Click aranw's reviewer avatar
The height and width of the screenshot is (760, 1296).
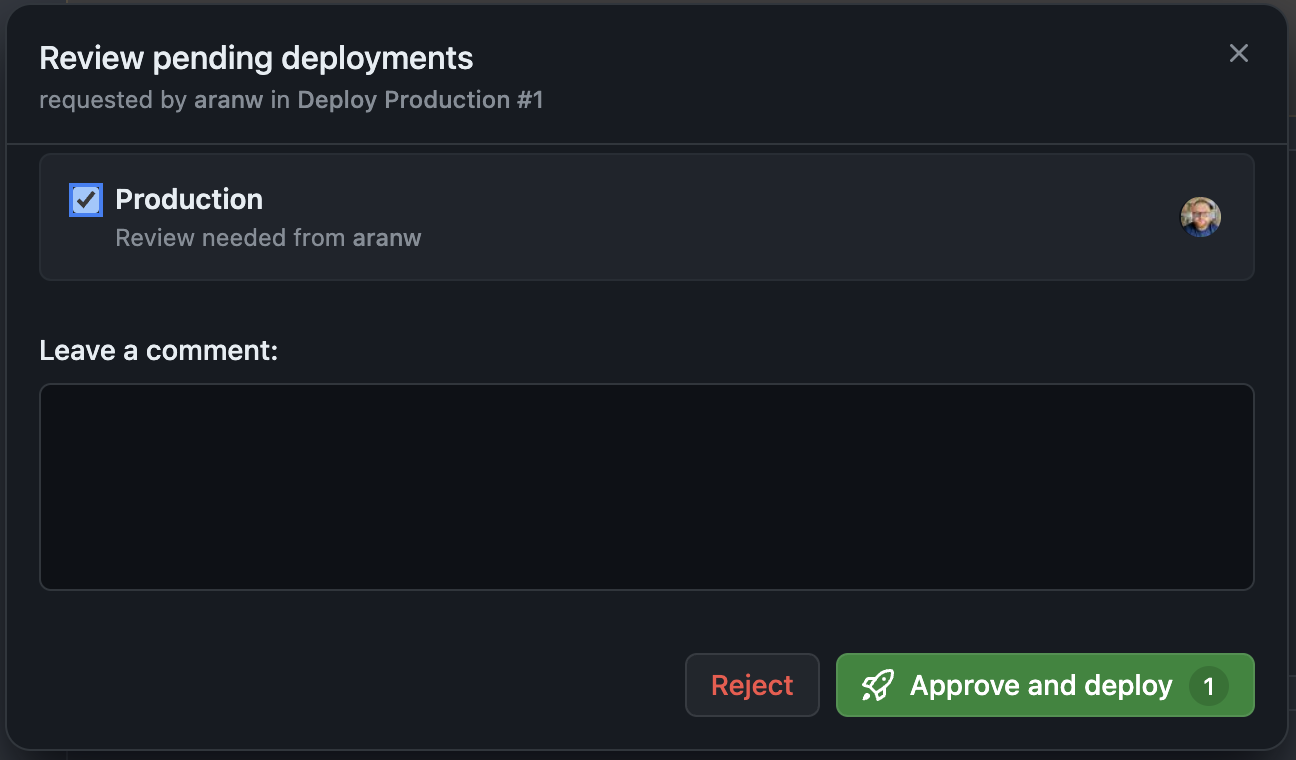point(1200,217)
